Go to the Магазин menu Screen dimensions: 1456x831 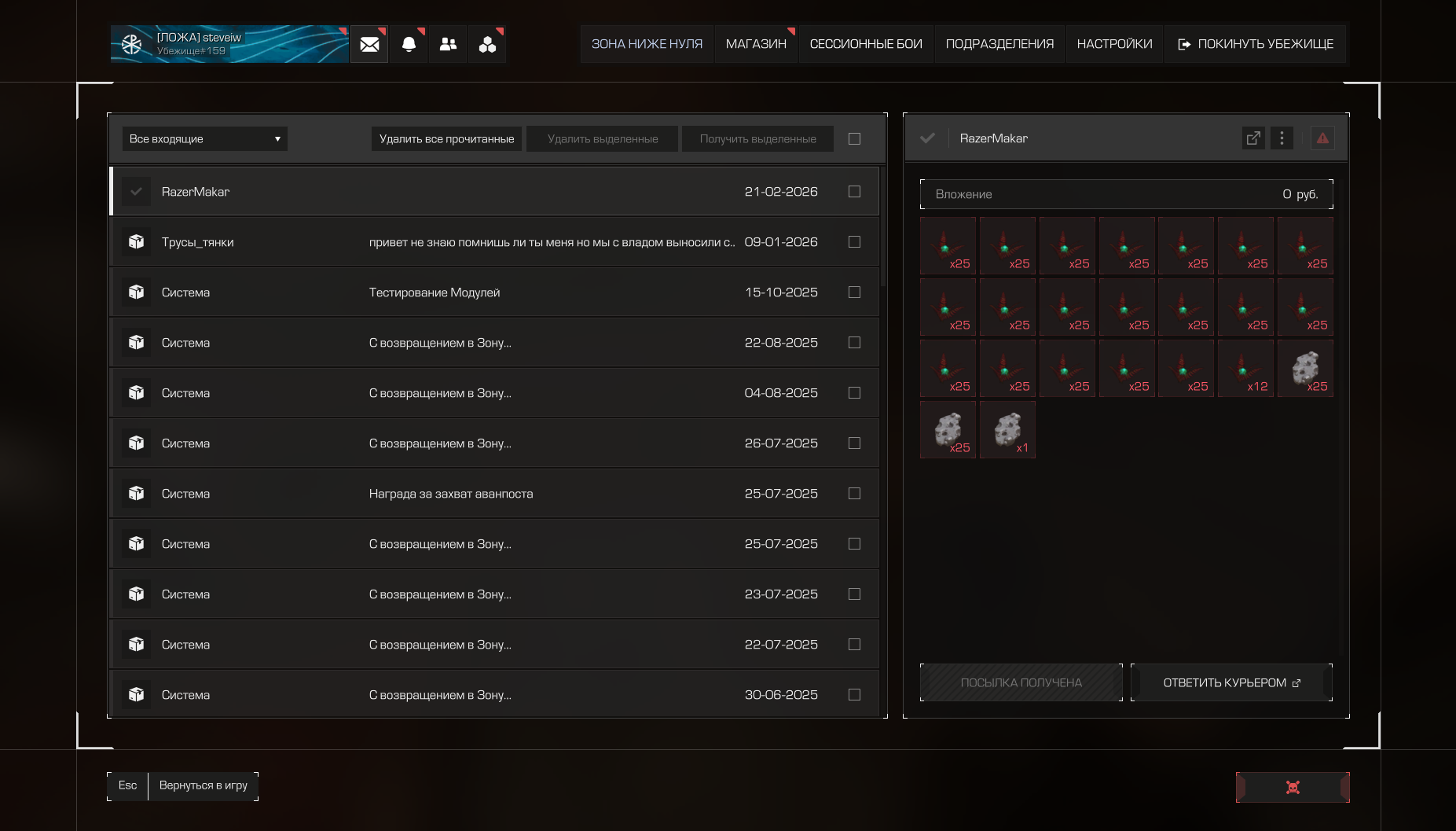coord(756,44)
